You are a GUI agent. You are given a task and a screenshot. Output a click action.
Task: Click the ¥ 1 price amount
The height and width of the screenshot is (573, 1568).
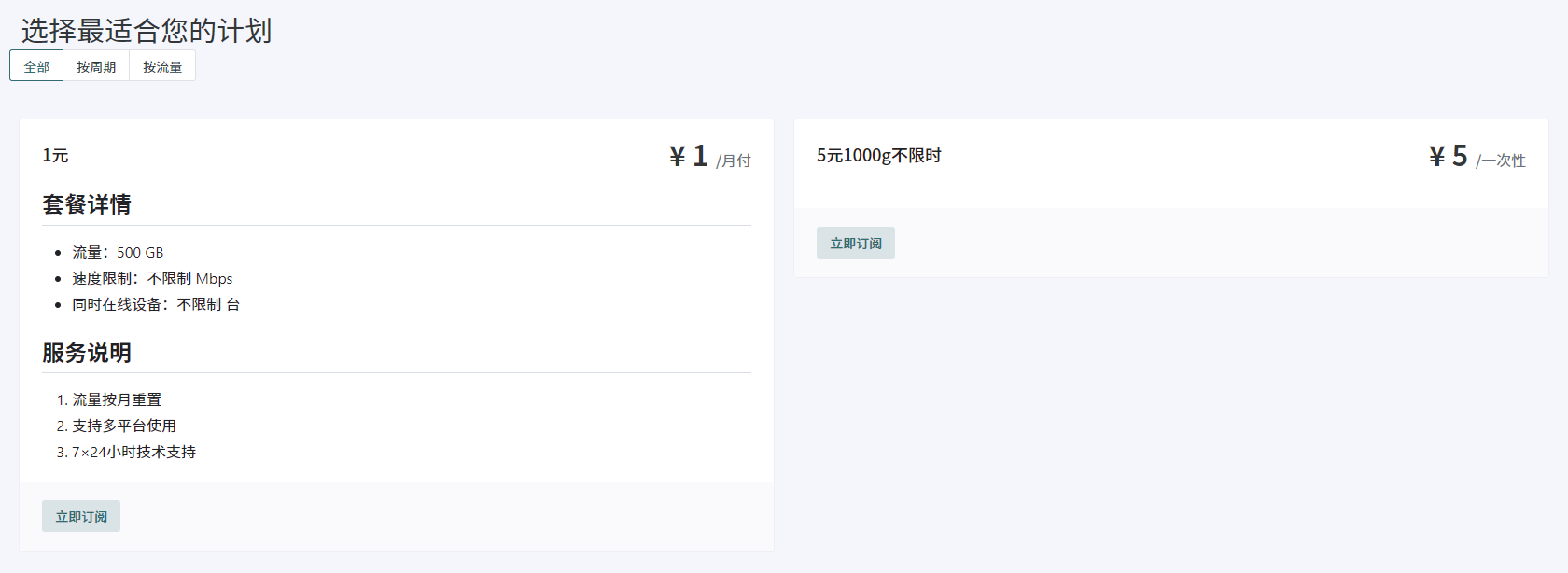689,156
